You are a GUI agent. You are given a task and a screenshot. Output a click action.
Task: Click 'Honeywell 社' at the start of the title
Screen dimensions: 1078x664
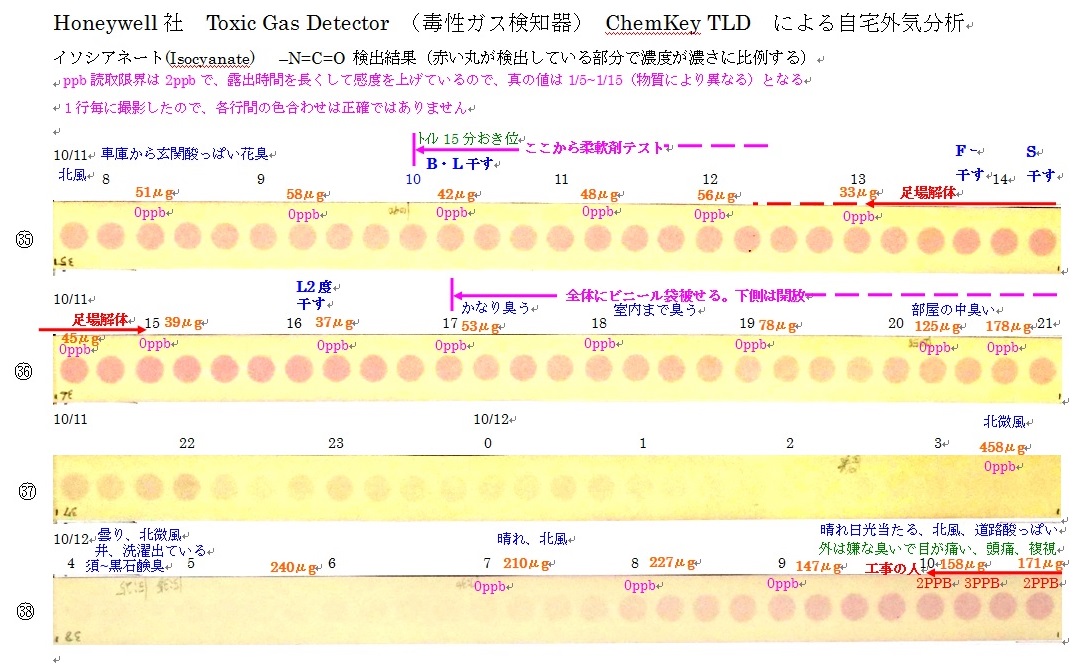pyautogui.click(x=118, y=23)
